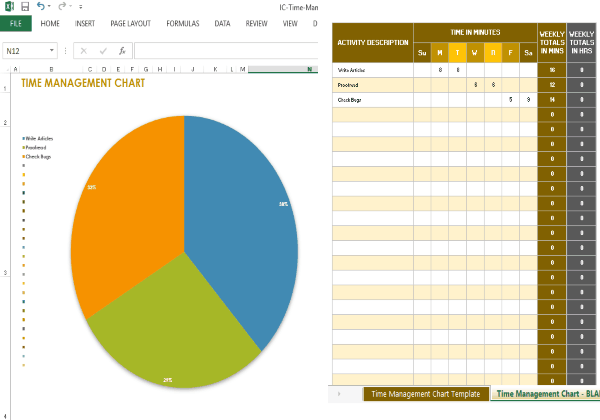
Task: Click the T day column header
Action: tap(458, 53)
